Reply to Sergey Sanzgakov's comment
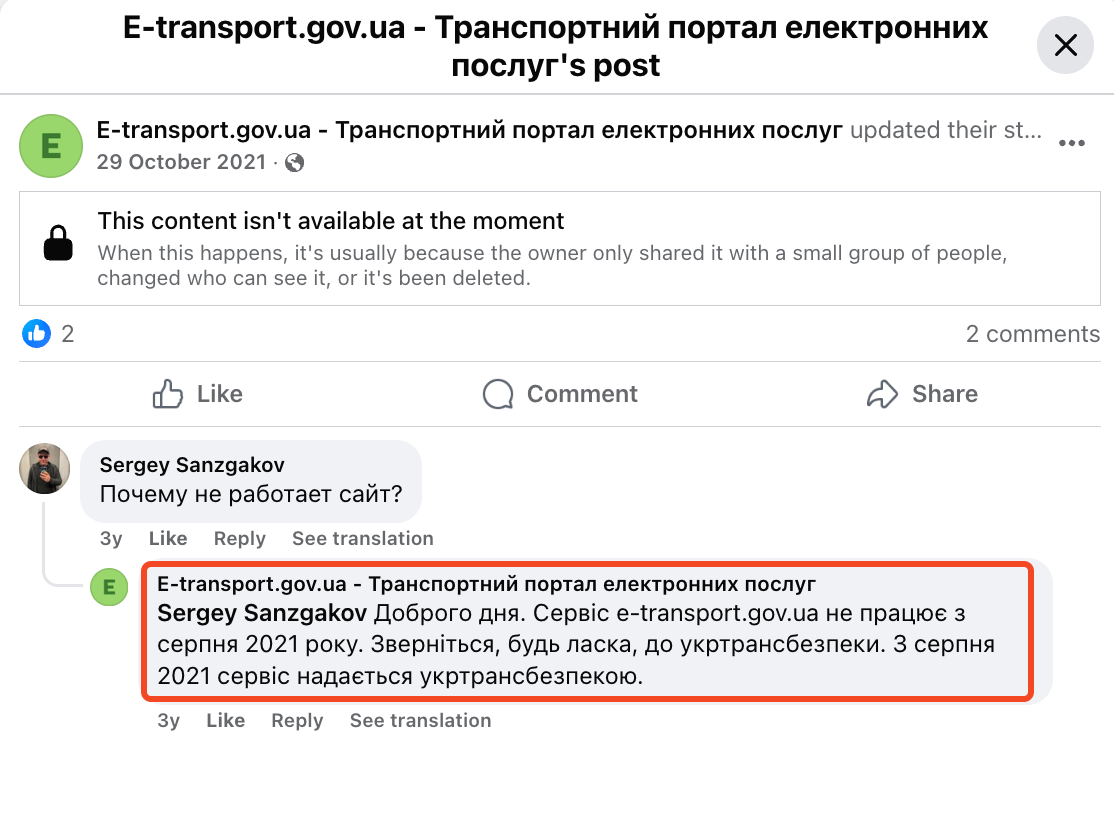The width and height of the screenshot is (1114, 816). [x=239, y=538]
